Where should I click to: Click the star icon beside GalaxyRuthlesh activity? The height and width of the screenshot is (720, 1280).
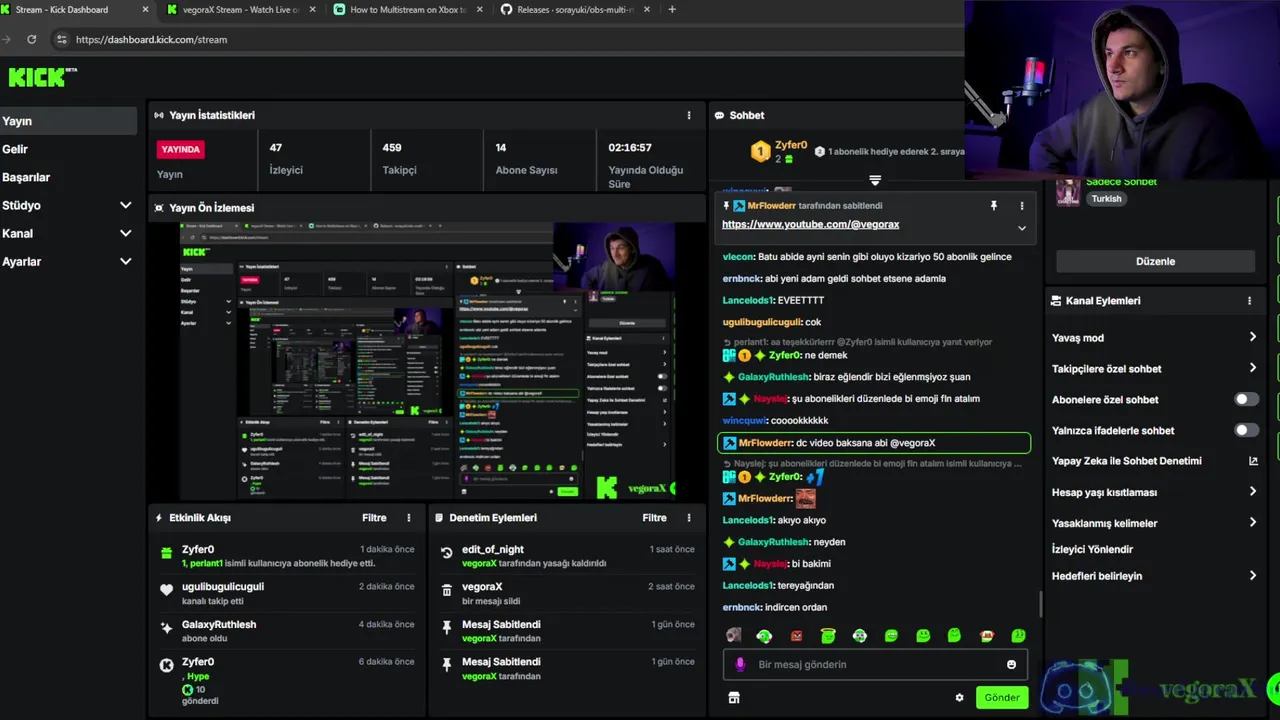point(167,628)
